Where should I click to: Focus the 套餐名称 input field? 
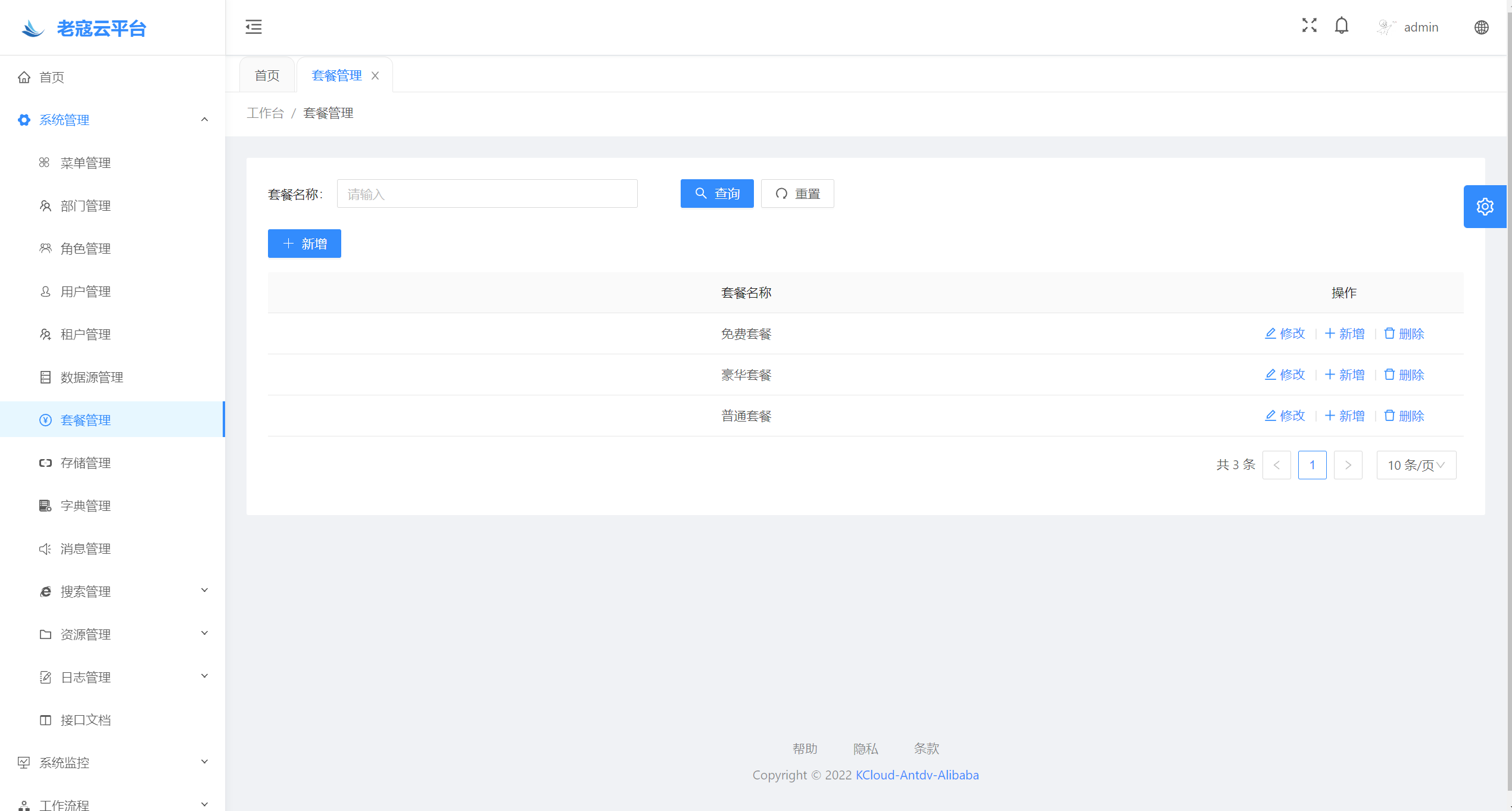[487, 194]
